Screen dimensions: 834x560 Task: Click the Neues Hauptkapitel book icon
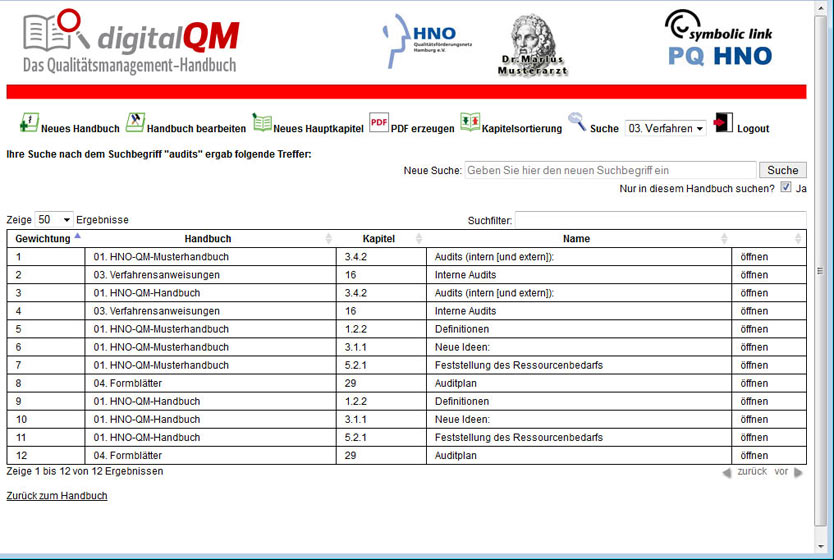(262, 122)
